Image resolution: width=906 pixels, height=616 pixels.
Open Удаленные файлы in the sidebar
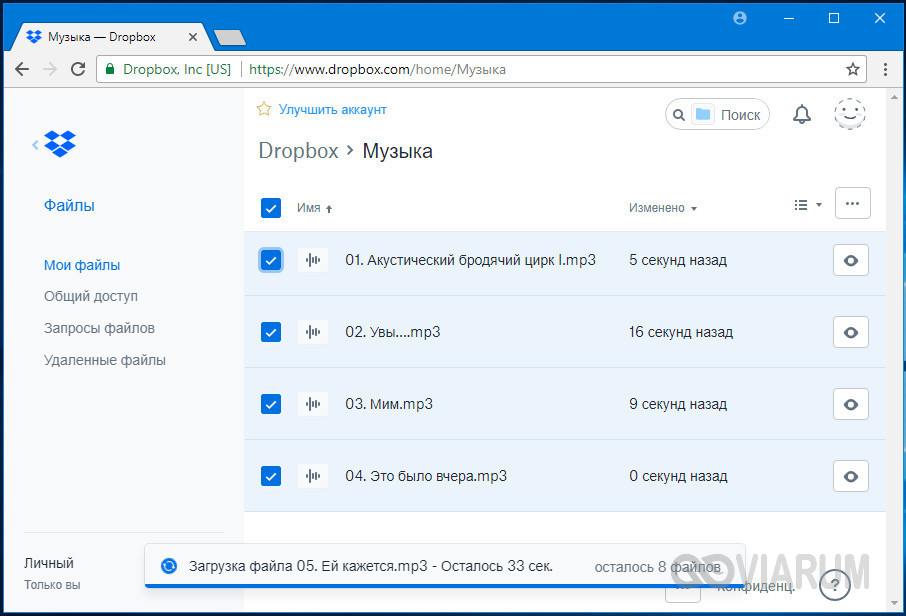tap(105, 360)
